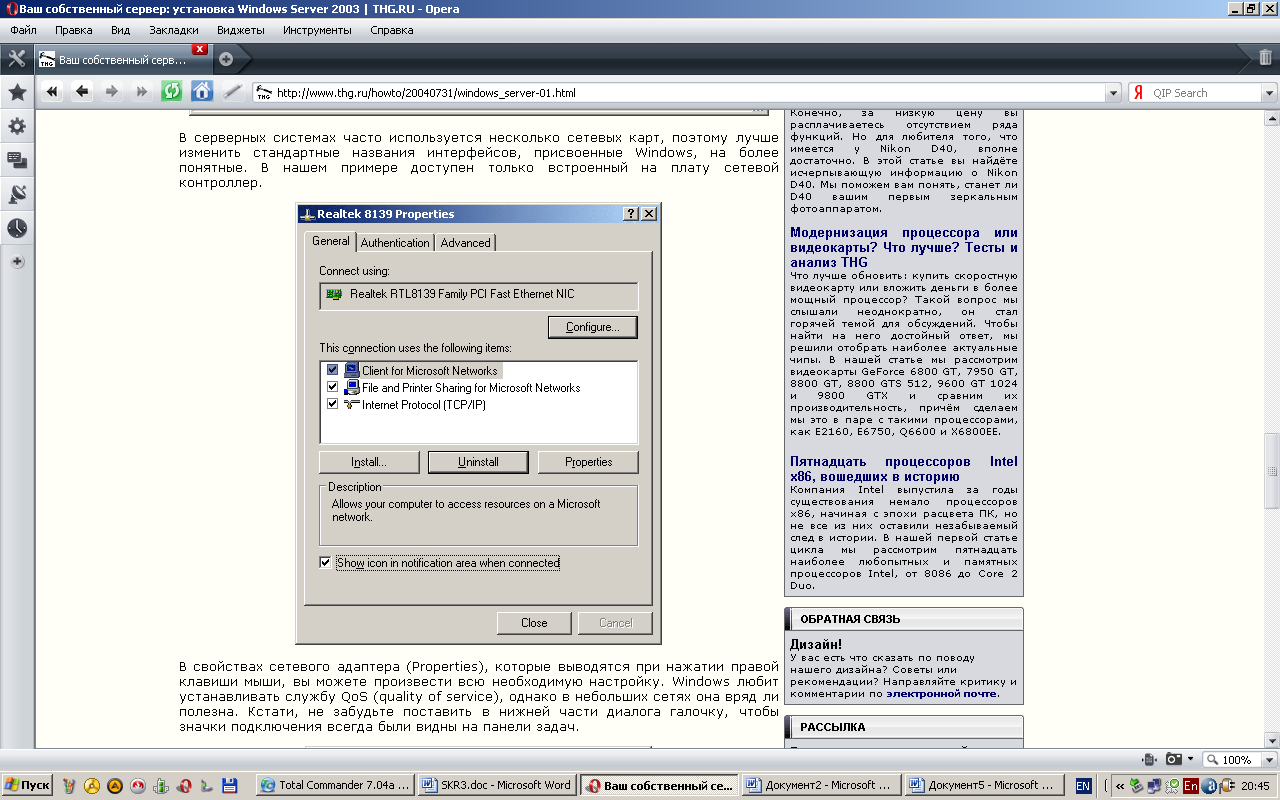Image resolution: width=1280 pixels, height=800 pixels.
Task: Toggle Show icon in notification area checkbox
Action: point(325,563)
